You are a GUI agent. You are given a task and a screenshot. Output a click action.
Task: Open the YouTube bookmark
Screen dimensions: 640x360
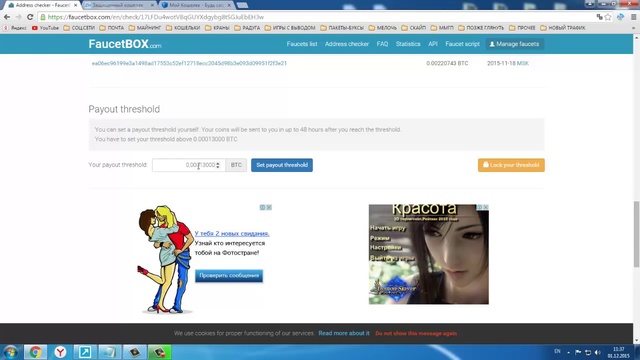point(45,28)
